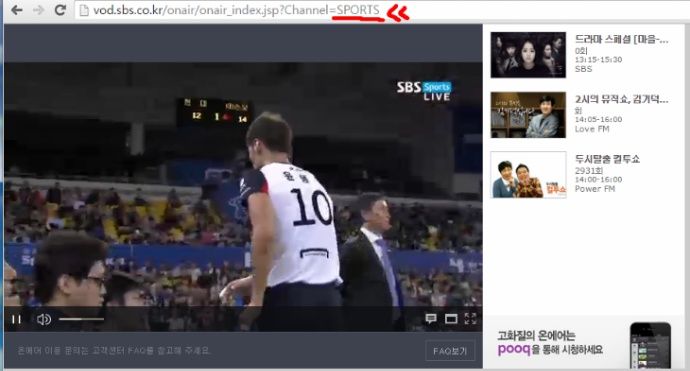690x371 pixels.
Task: Click the pooq advertisement banner
Action: point(584,343)
